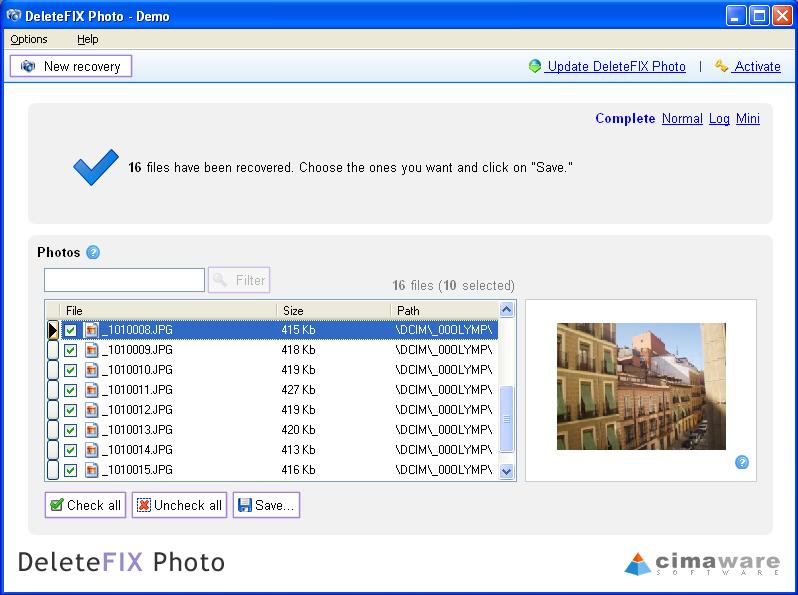Uncheck the _1010009.JPG checkbox
This screenshot has height=595, width=798.
pos(71,350)
